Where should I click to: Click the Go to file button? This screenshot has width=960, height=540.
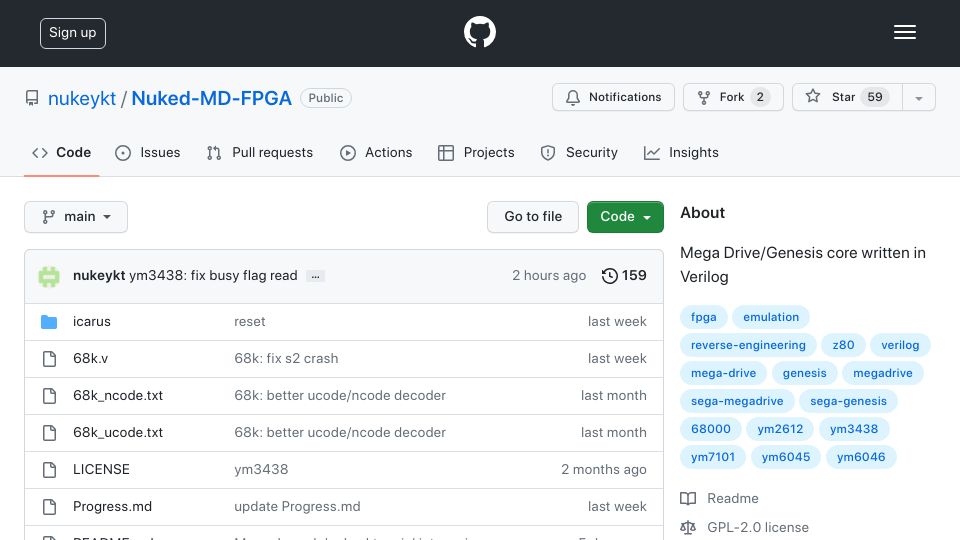pyautogui.click(x=533, y=217)
